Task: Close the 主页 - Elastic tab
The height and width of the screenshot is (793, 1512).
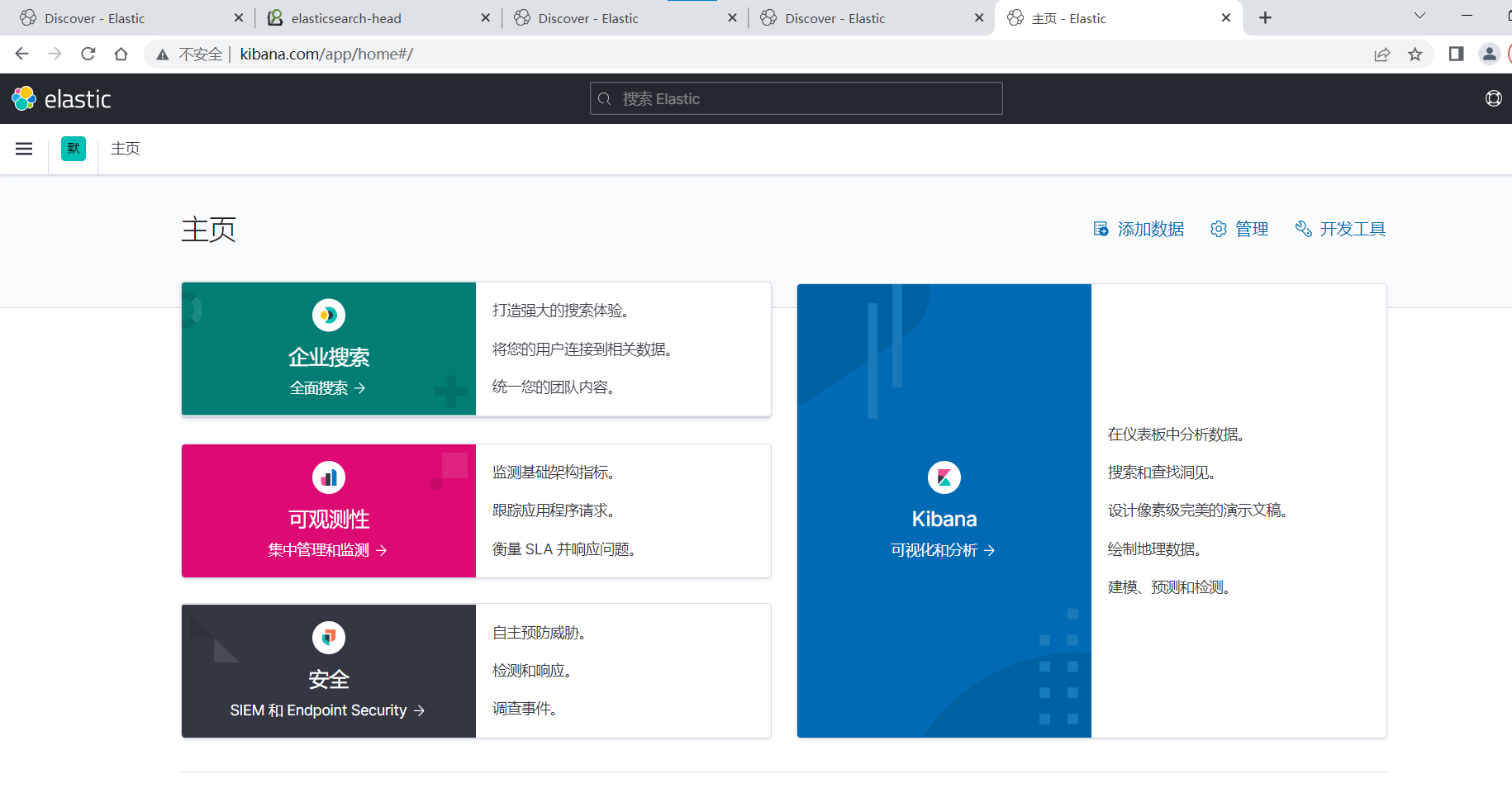Action: pyautogui.click(x=1225, y=18)
